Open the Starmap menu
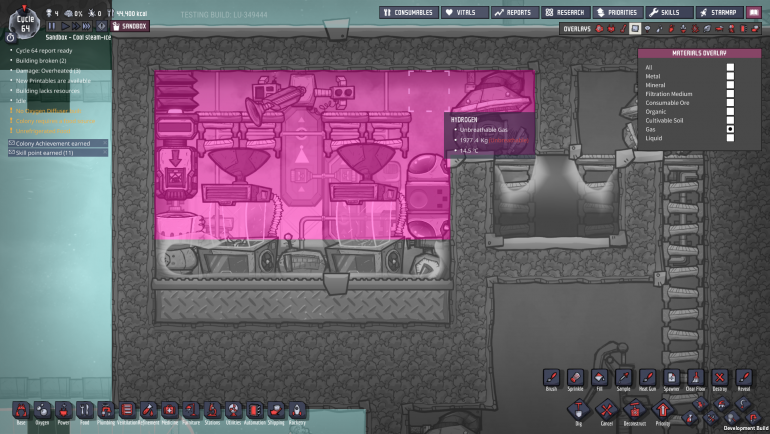Viewport: 770px width, 434px height. 719,12
